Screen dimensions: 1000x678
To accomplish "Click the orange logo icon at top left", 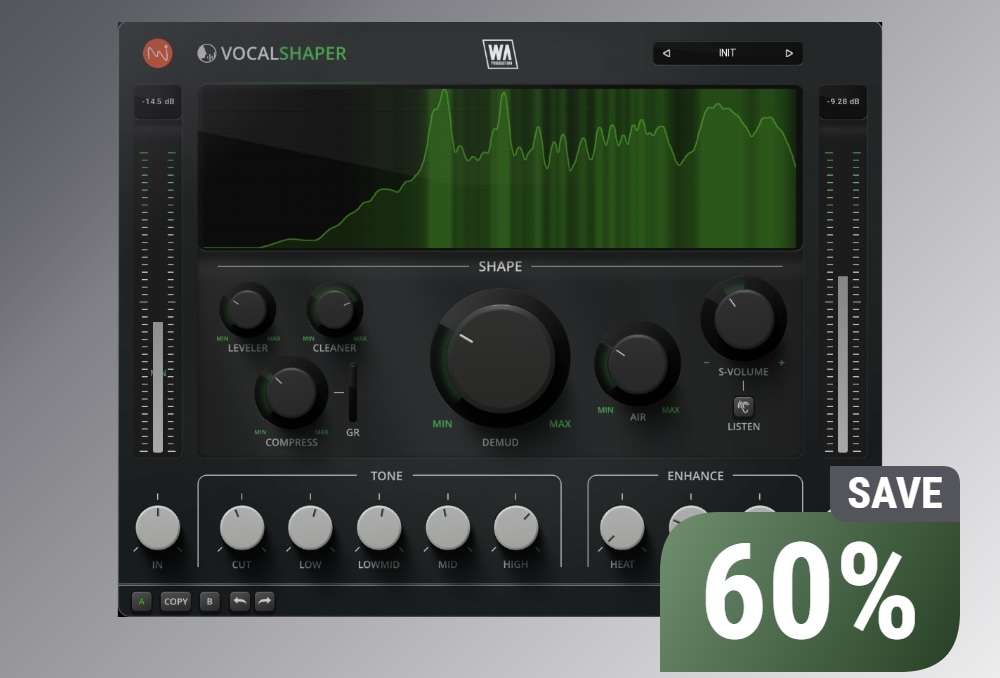I will [x=158, y=53].
